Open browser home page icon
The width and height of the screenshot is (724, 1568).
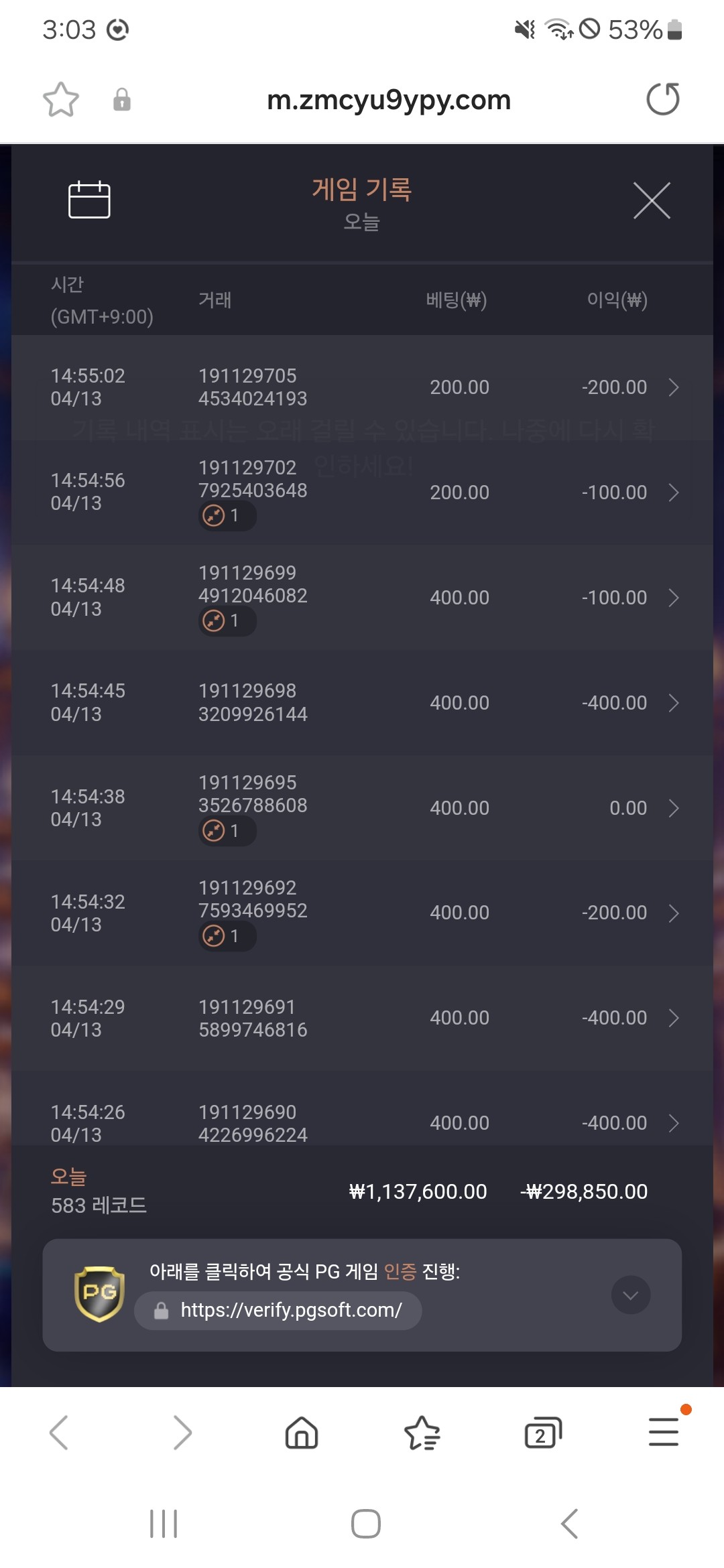pyautogui.click(x=302, y=1433)
